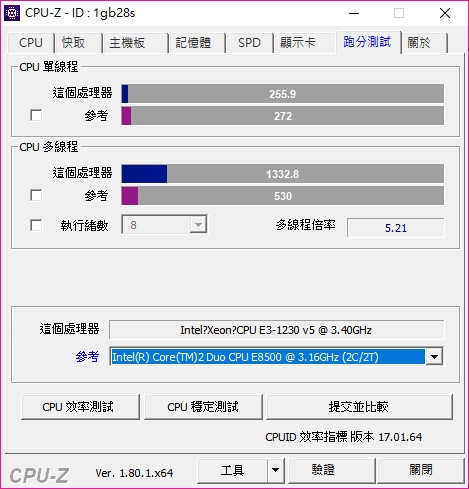Click the Xeon E3-1230 v5 processor name field

coord(276,330)
